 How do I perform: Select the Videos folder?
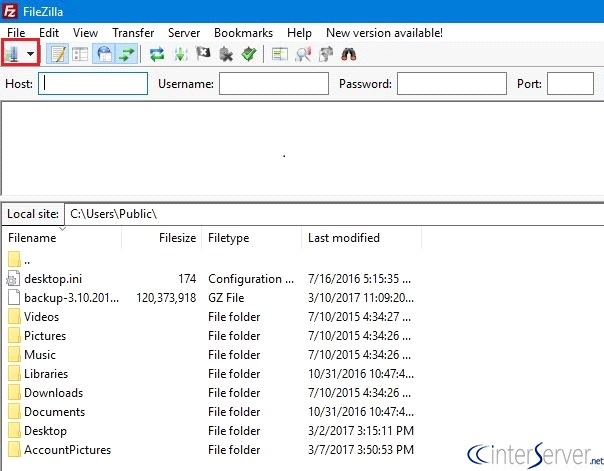tap(42, 317)
